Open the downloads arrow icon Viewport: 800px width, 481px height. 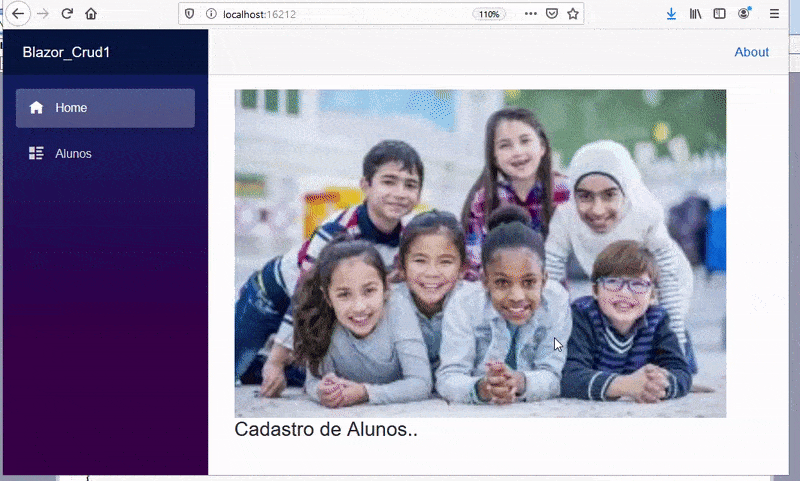(x=671, y=14)
